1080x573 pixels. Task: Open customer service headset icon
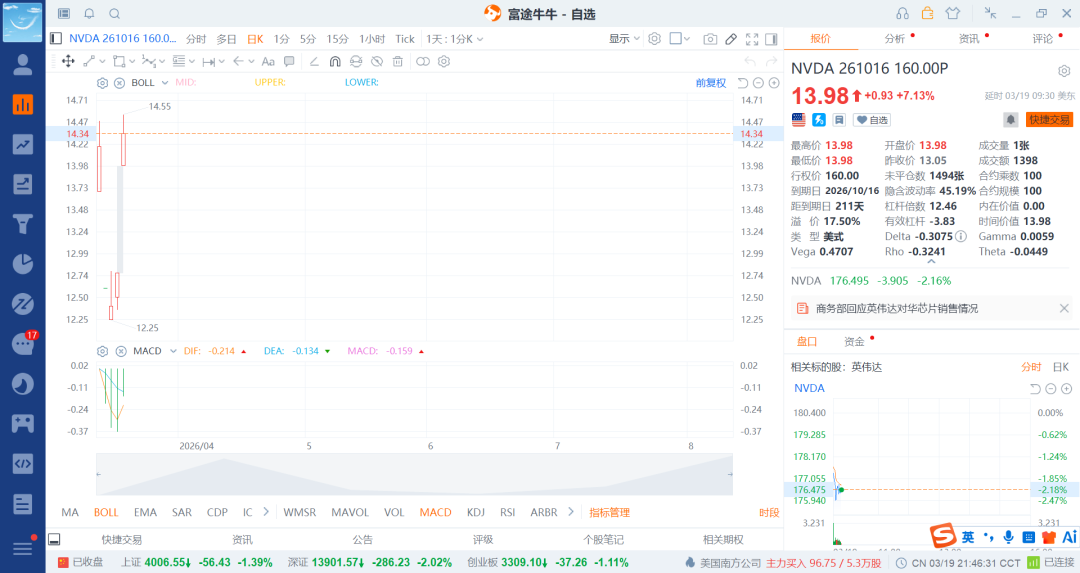tap(902, 13)
